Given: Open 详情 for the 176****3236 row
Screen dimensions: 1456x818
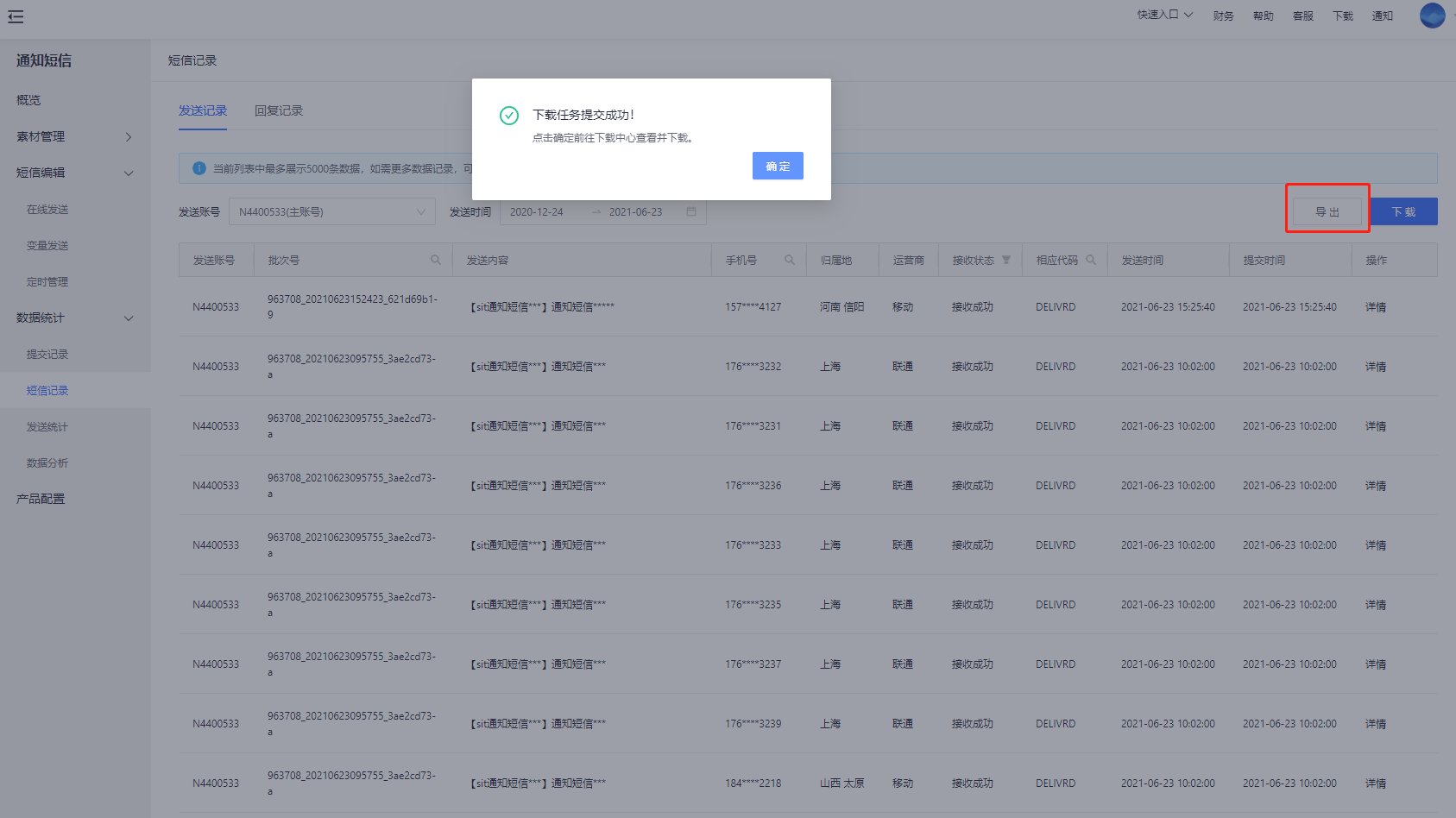Looking at the screenshot, I should [x=1376, y=486].
